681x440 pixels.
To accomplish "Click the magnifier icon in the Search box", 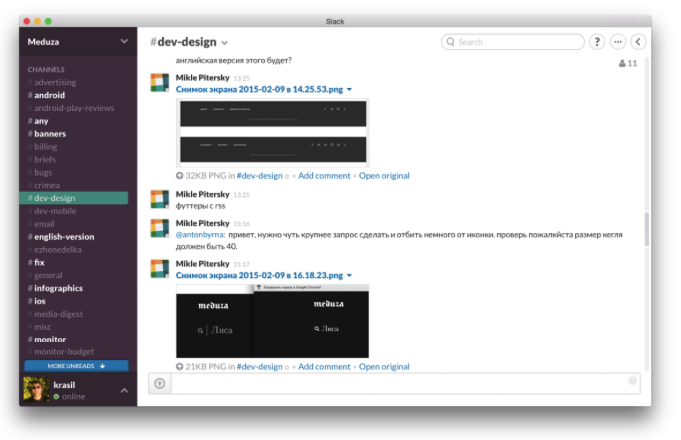I will [450, 42].
